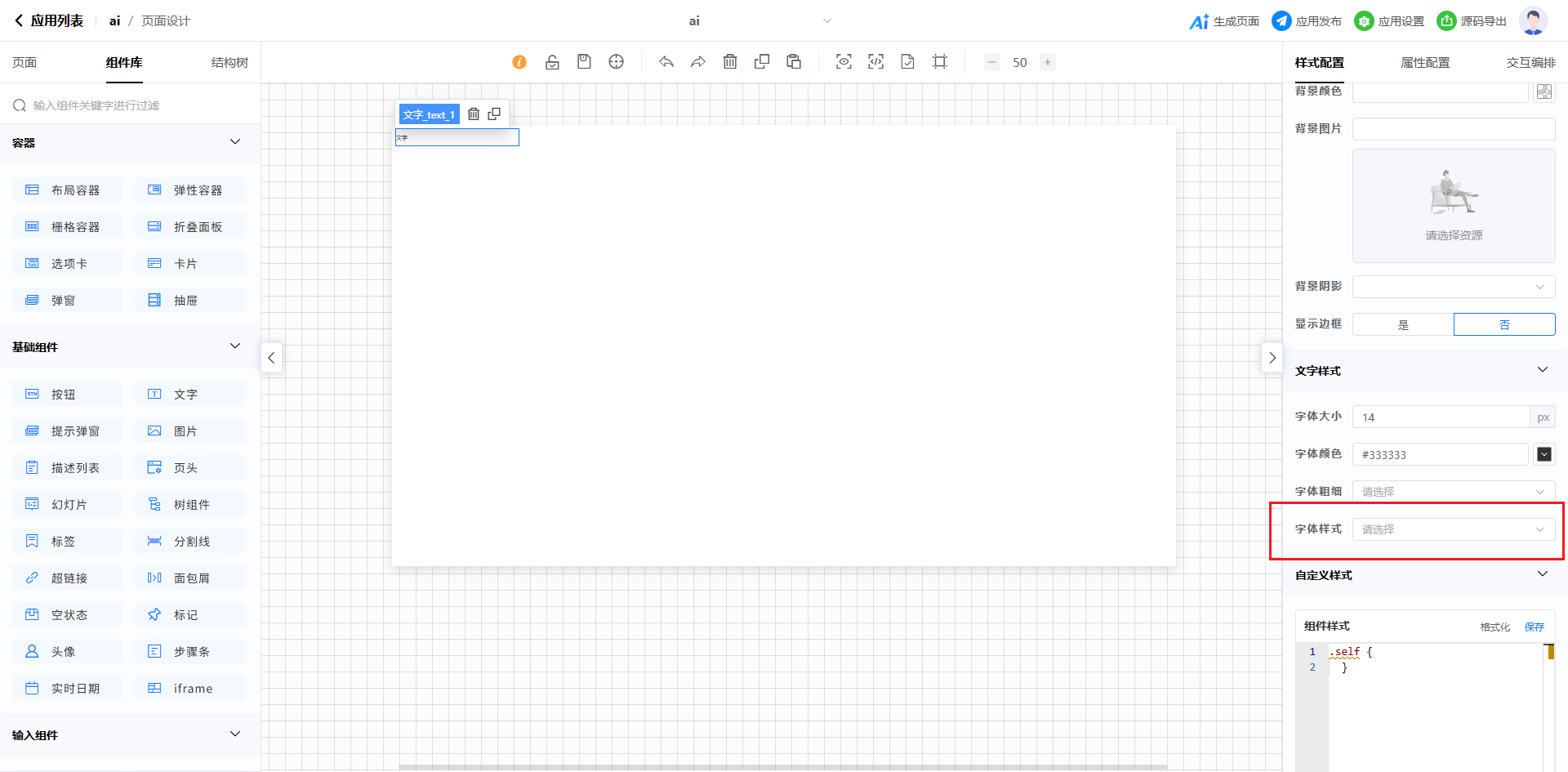Click the redo arrow in toolbar

pos(697,62)
